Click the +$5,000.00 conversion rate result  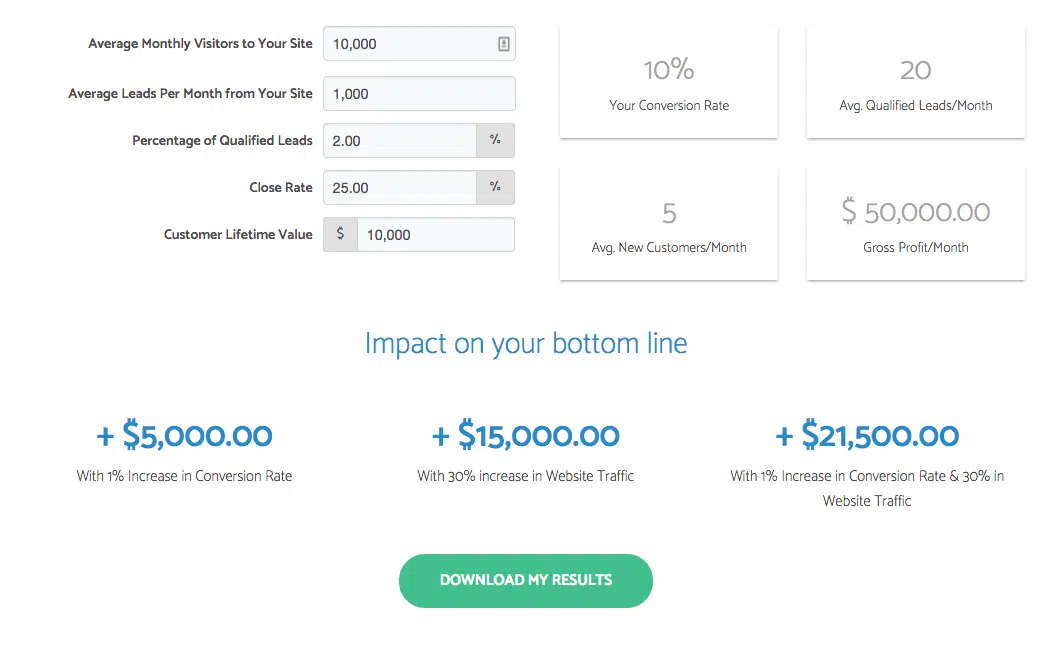(185, 436)
